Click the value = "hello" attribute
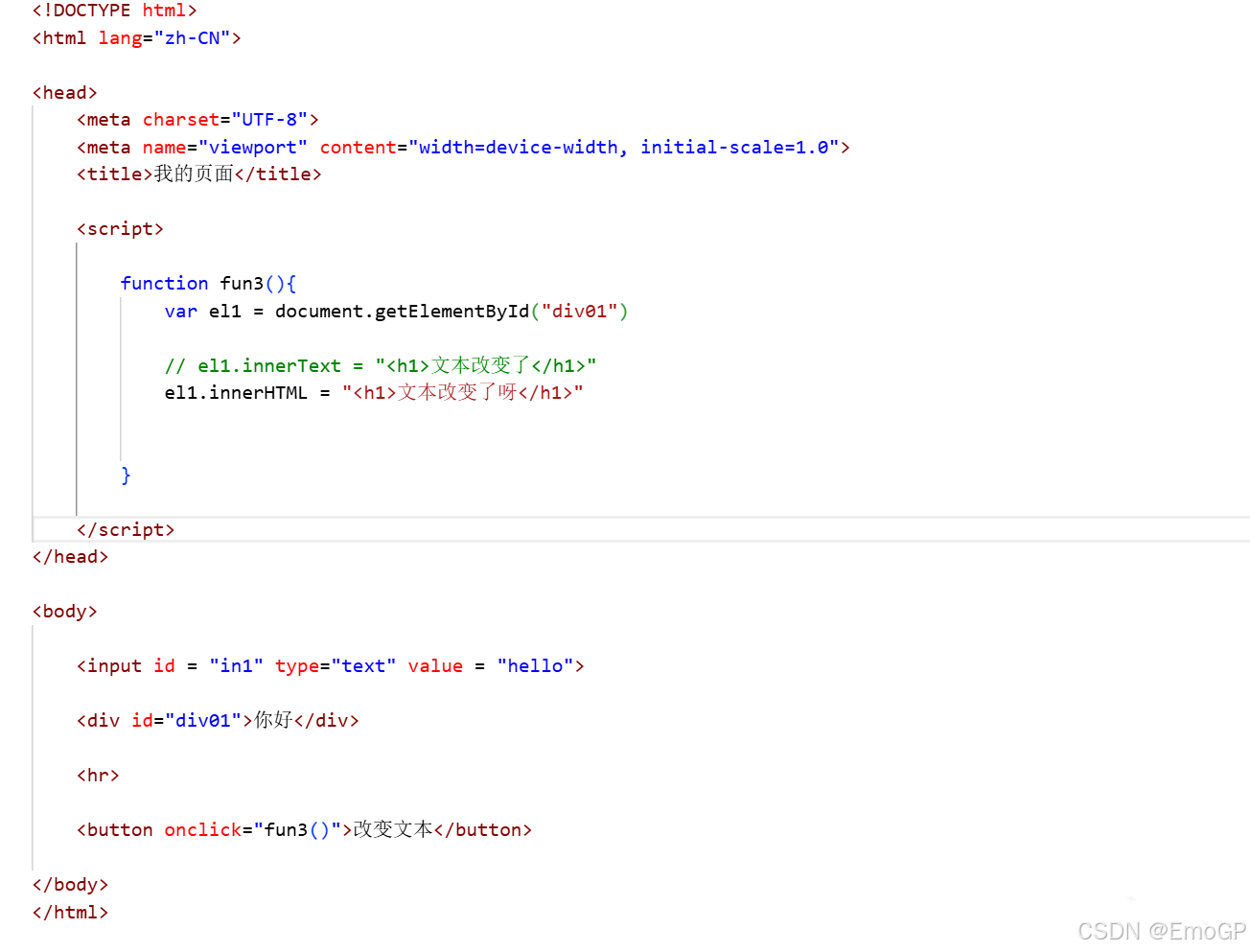Image resolution: width=1250 pixels, height=952 pixels. pos(491,666)
